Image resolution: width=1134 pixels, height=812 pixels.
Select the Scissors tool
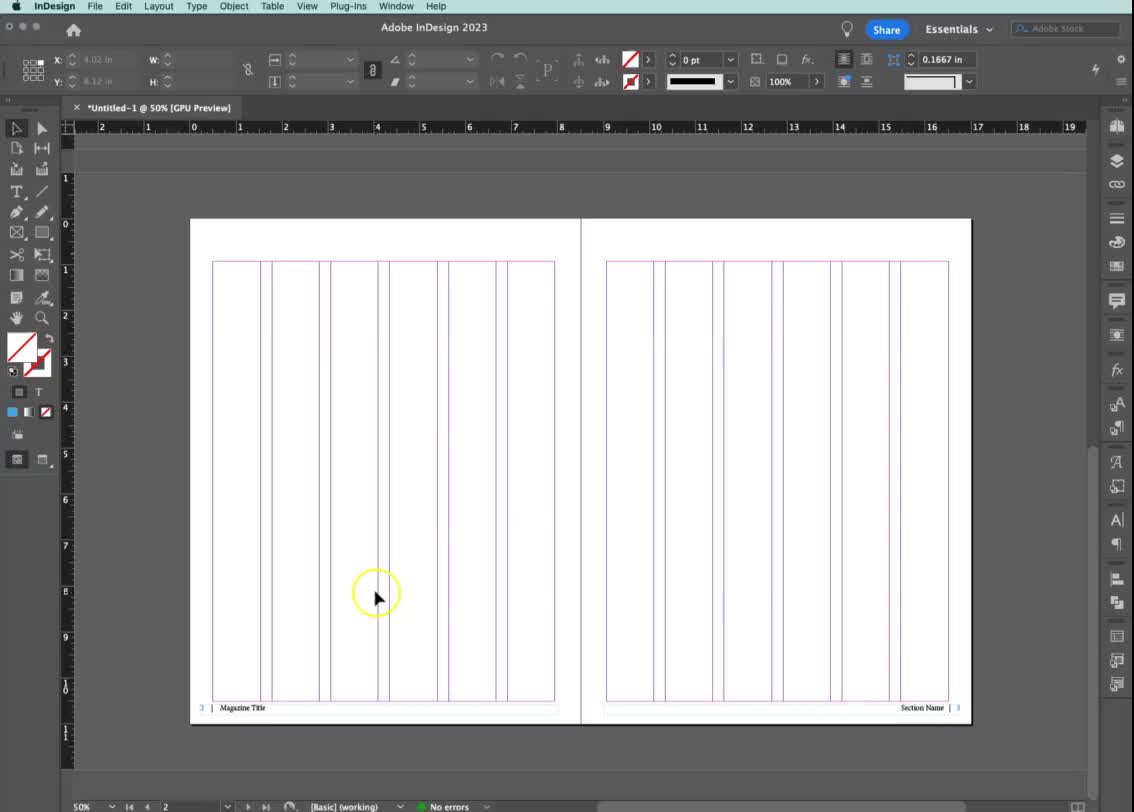tap(17, 253)
